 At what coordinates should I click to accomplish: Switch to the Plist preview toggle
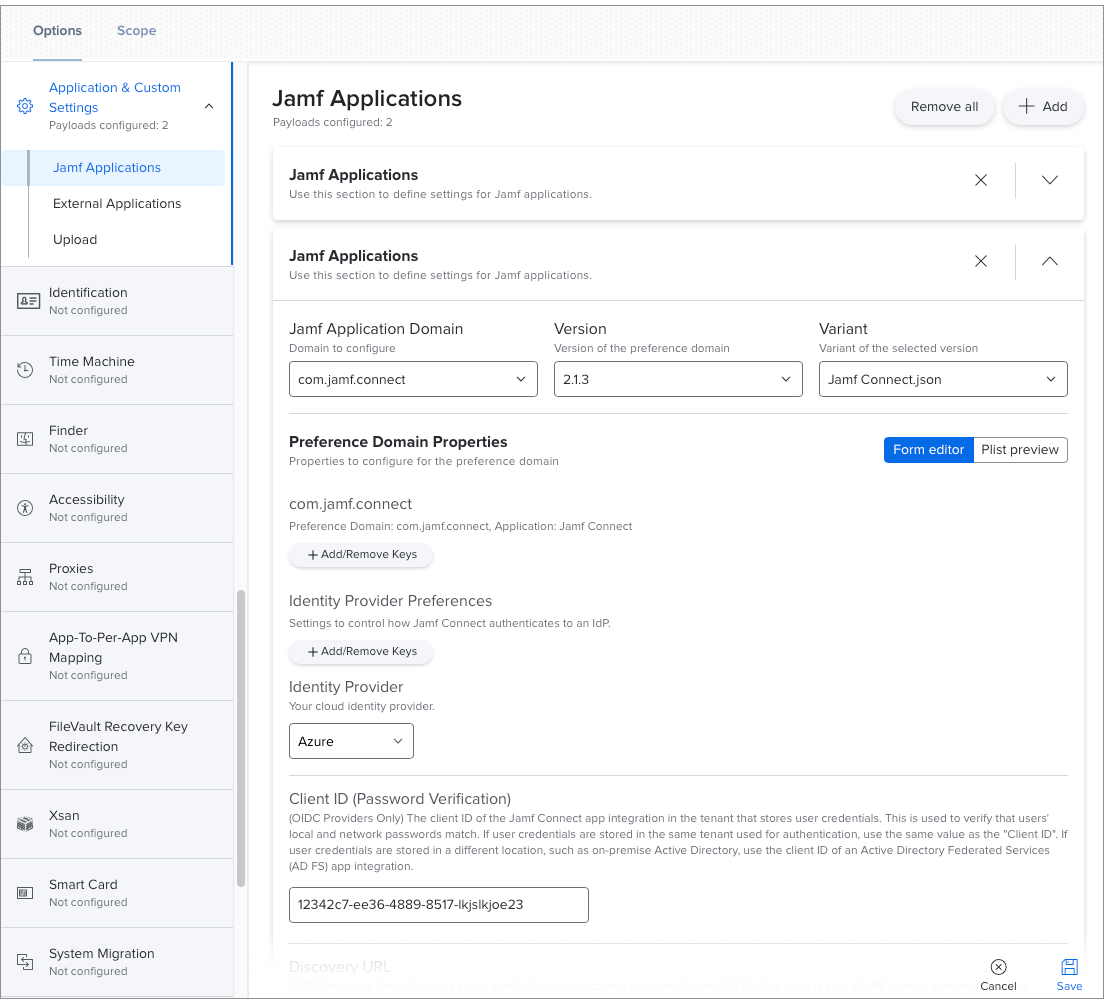[1020, 449]
